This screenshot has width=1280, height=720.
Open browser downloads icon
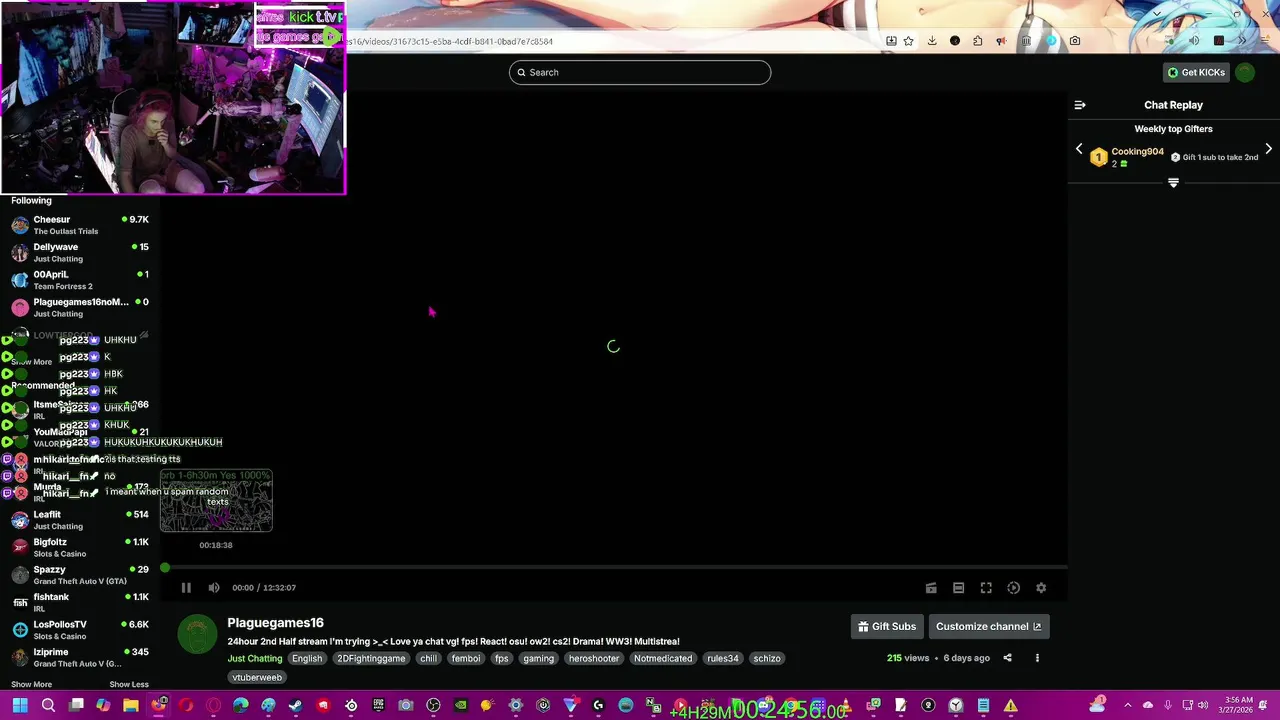932,41
